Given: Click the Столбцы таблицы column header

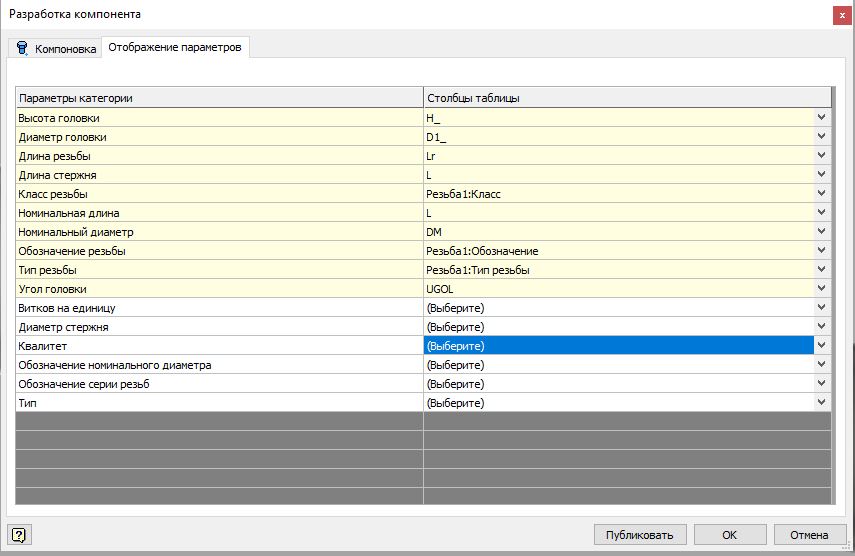Looking at the screenshot, I should (x=626, y=98).
